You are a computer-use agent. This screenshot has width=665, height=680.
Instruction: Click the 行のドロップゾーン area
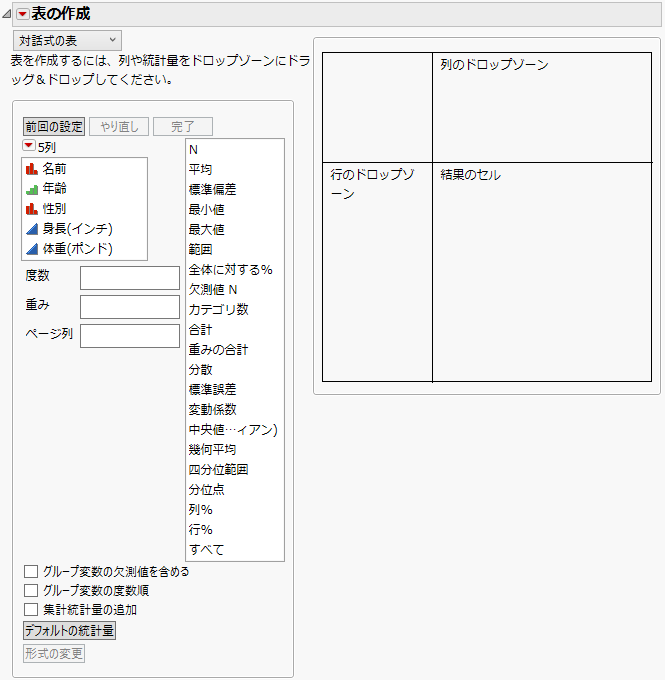(x=377, y=272)
